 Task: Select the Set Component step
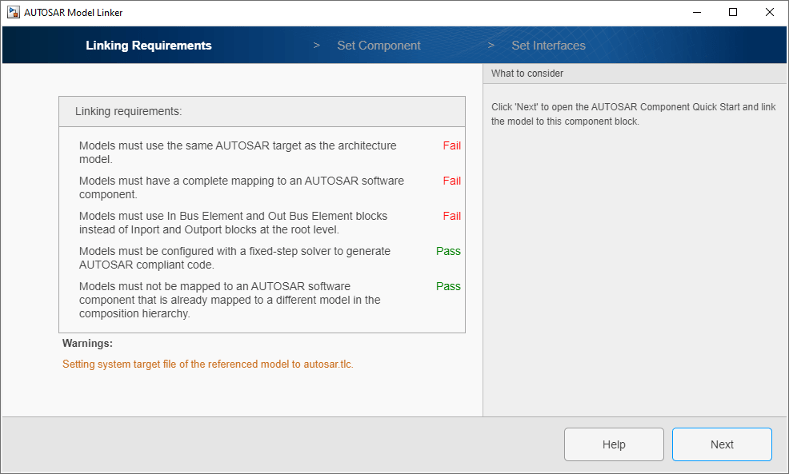[x=378, y=46]
